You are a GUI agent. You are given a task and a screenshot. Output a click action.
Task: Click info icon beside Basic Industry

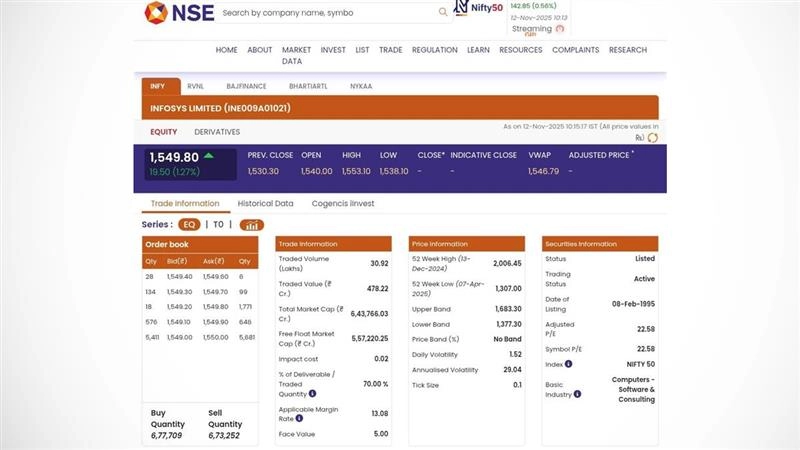click(x=577, y=394)
